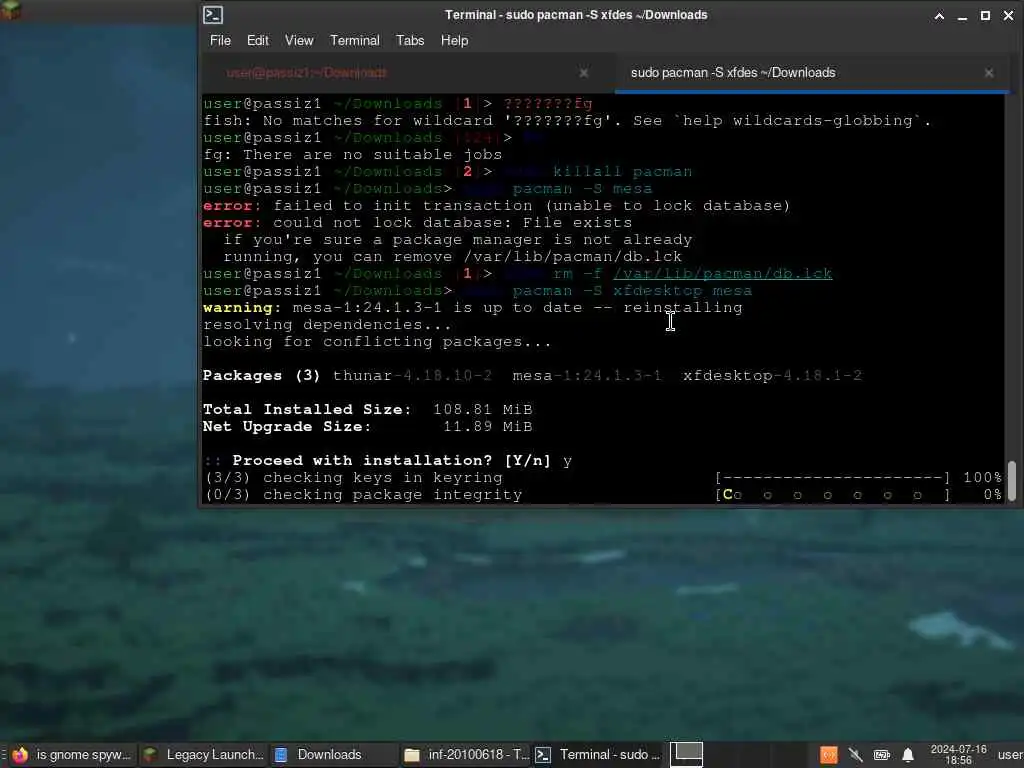Viewport: 1024px width, 768px height.
Task: Click the 'Proceed with installation? [Y/n]' line
Action: [388, 460]
